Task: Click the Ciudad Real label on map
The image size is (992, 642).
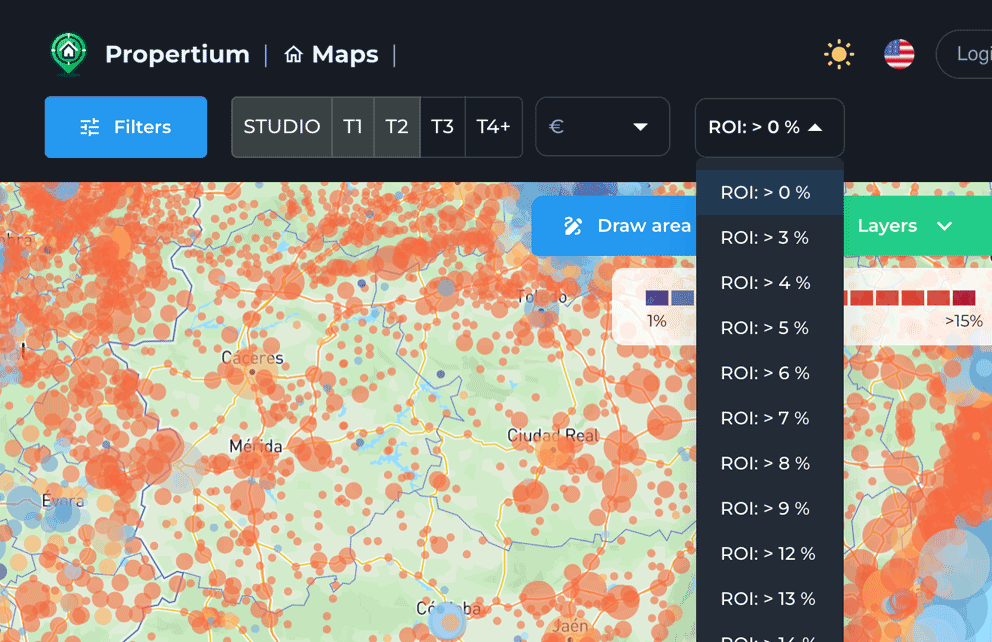Action: (x=553, y=435)
